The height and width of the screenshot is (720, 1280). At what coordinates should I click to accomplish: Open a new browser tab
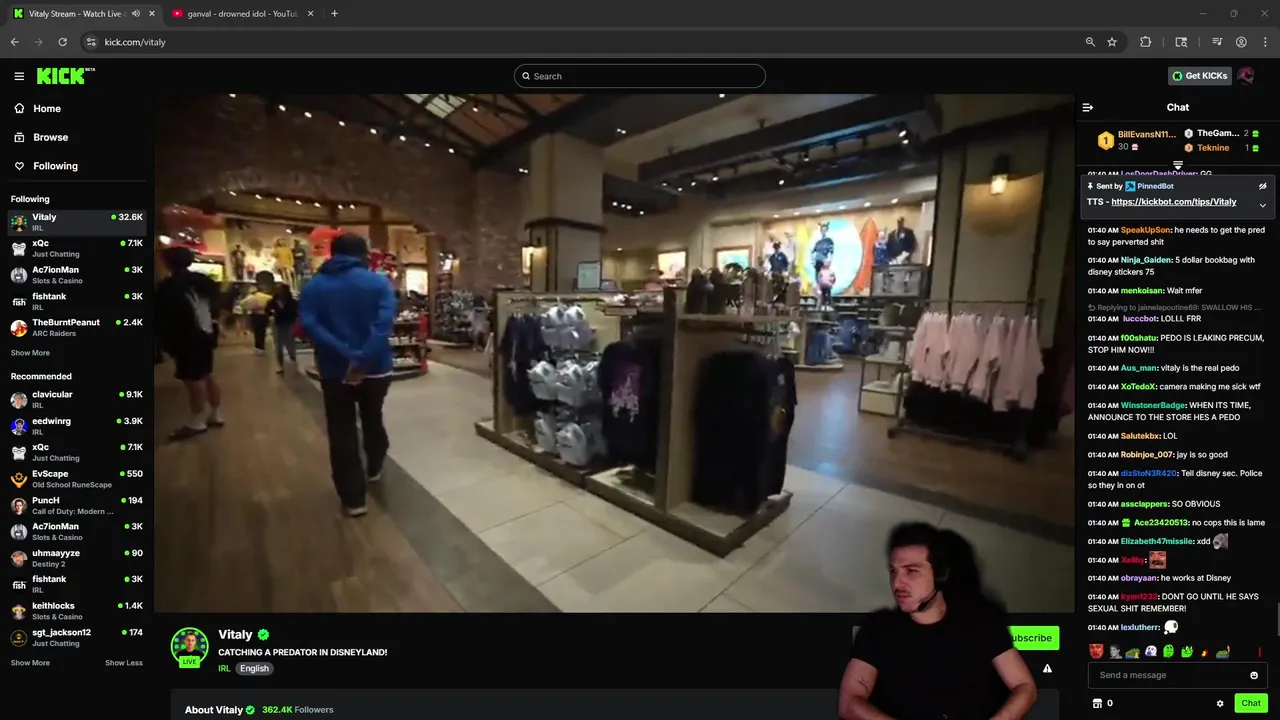coord(334,14)
